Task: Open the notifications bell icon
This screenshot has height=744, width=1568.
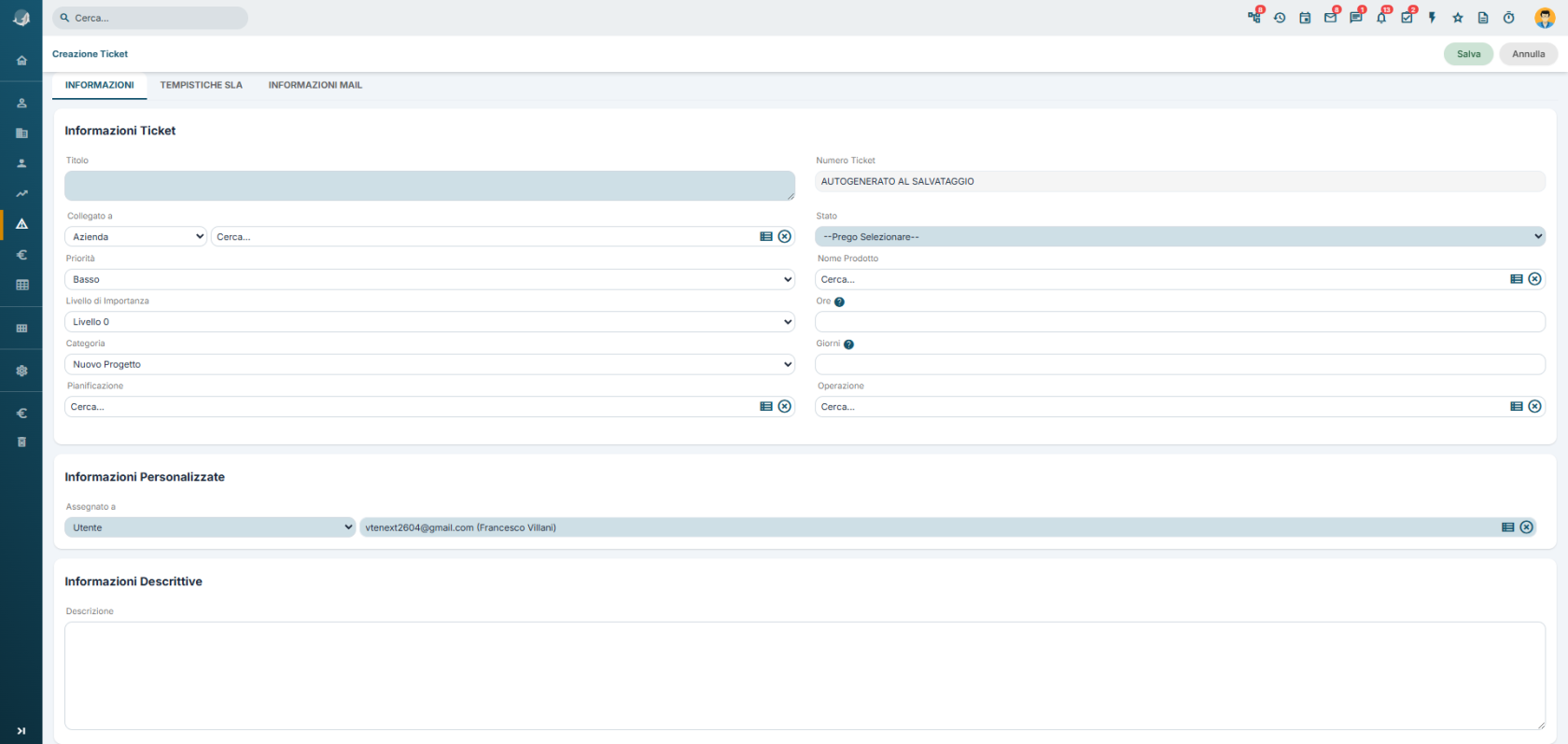Action: (x=1381, y=18)
